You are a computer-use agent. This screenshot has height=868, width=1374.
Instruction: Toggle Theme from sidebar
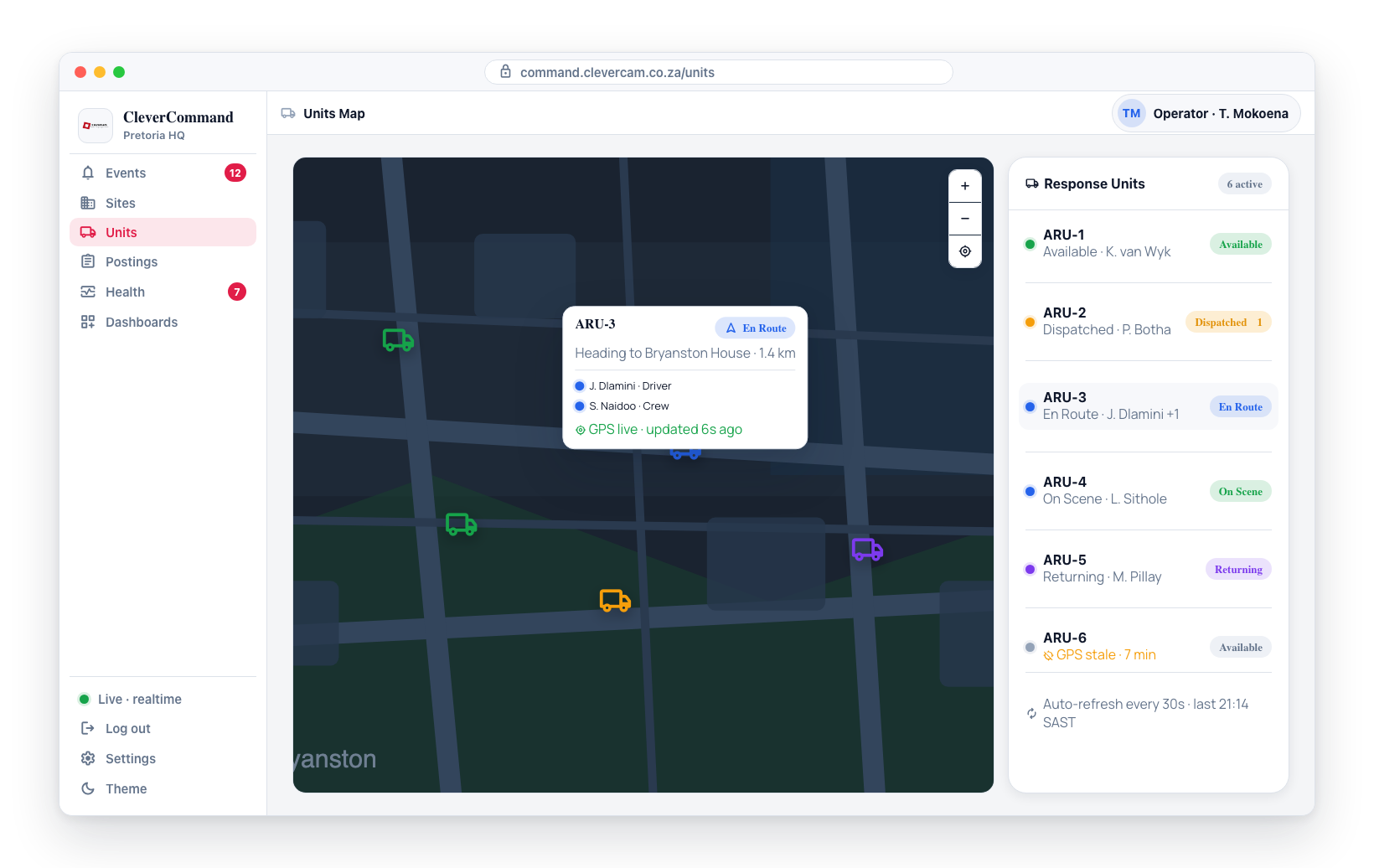click(163, 788)
